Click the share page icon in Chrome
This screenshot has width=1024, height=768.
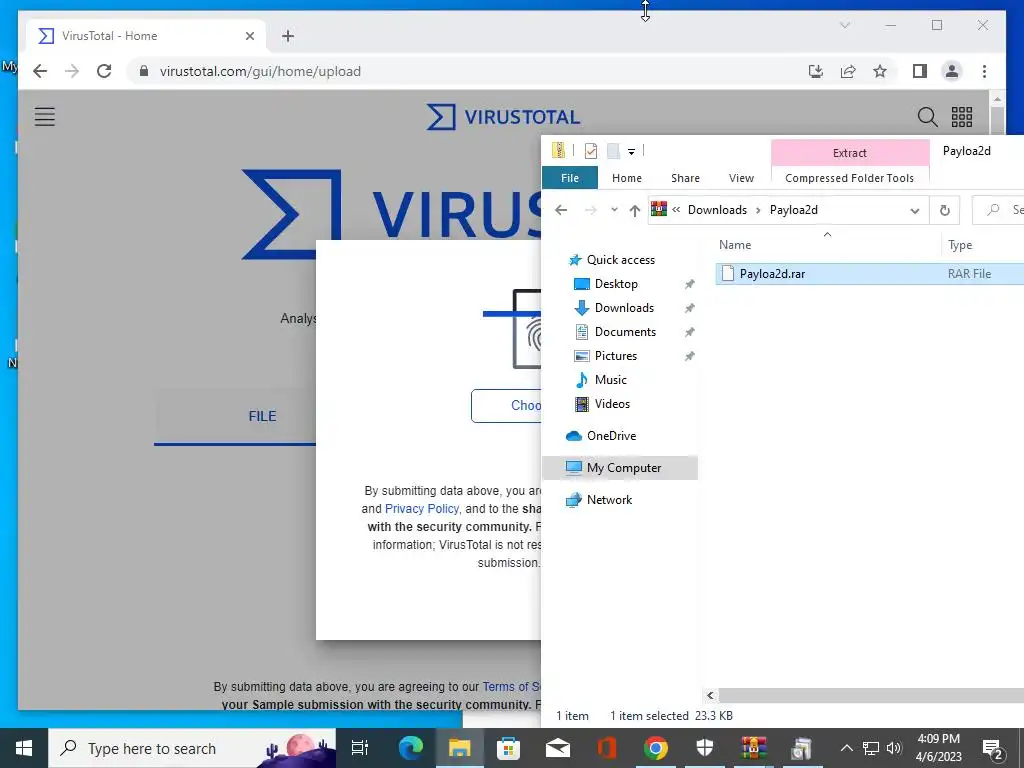(848, 71)
